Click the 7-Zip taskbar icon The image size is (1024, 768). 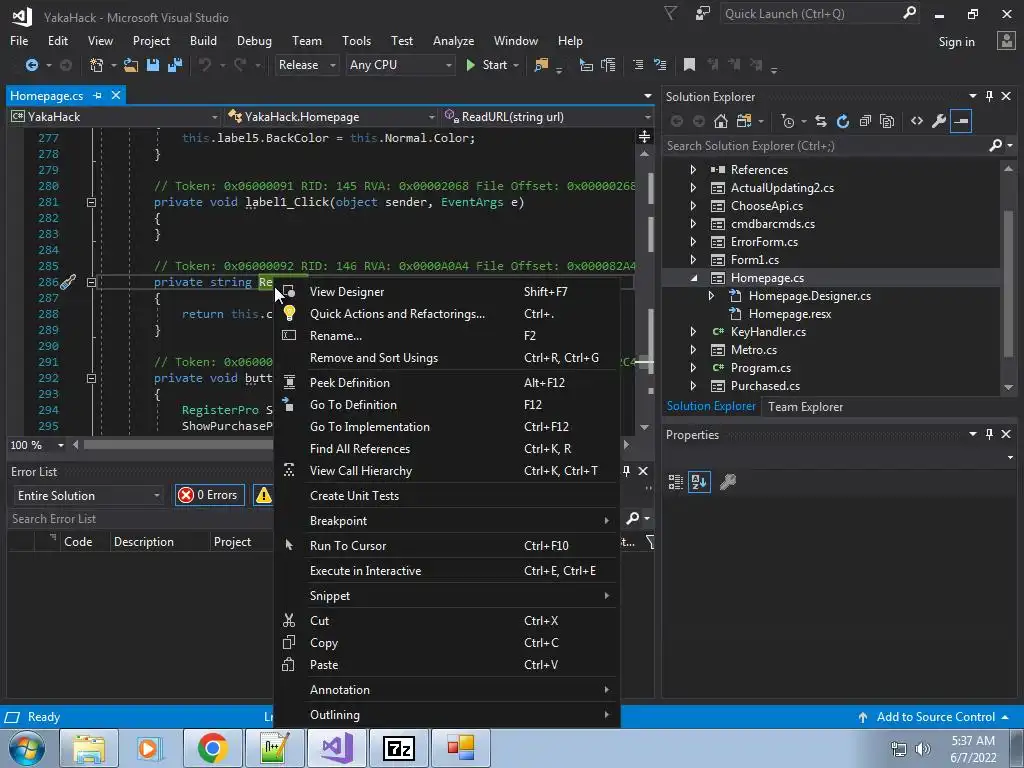tap(399, 748)
